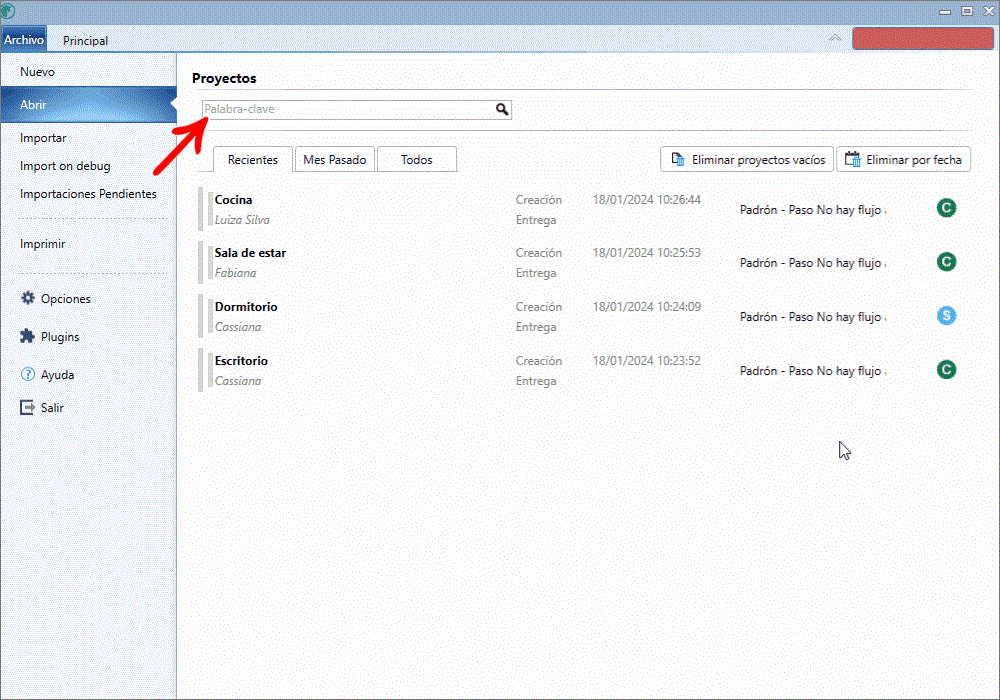Image resolution: width=1000 pixels, height=700 pixels.
Task: Click the Ayuda question mark icon
Action: pos(27,374)
